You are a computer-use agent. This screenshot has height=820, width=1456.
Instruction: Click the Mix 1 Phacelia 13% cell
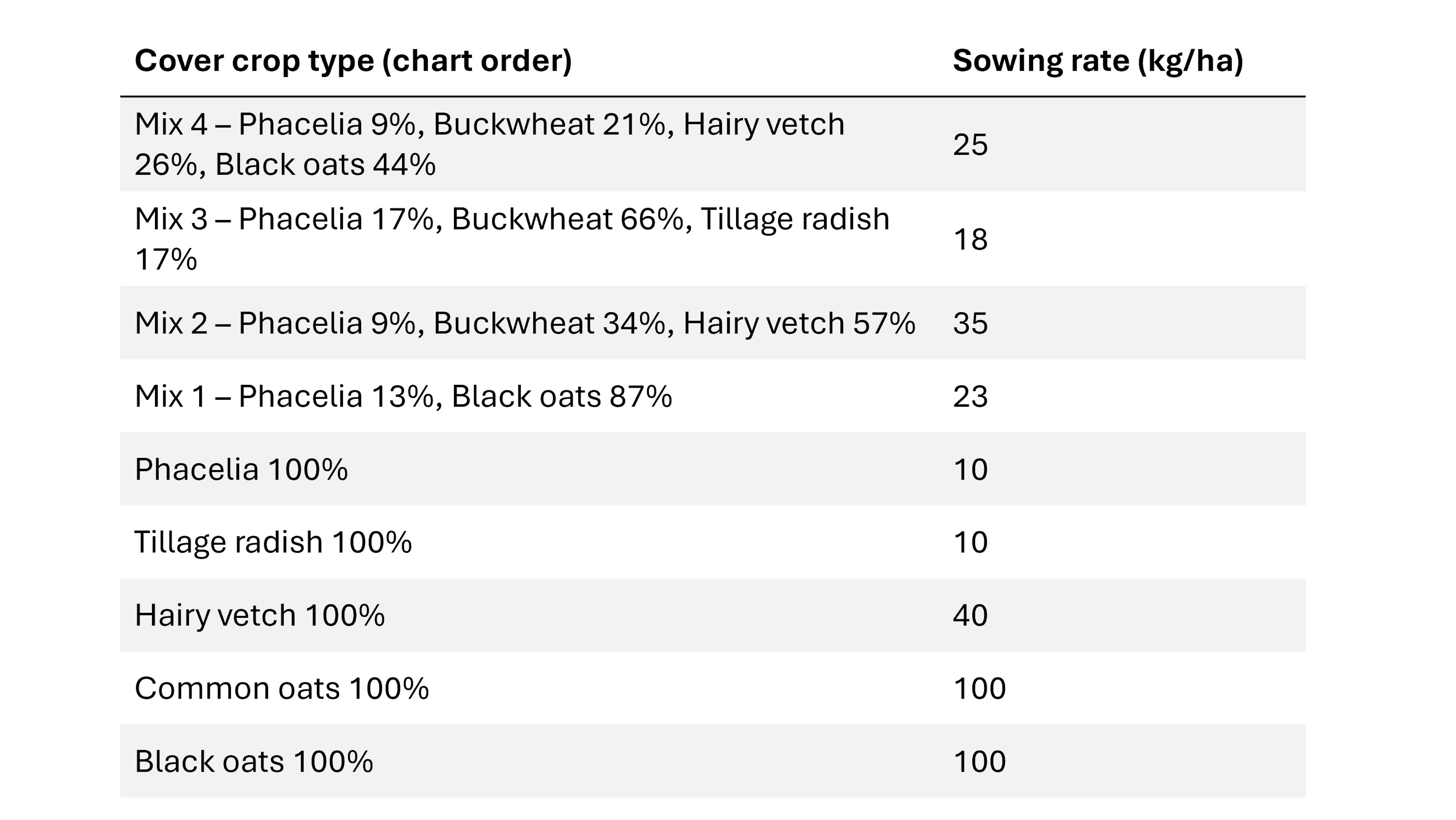[x=403, y=396]
